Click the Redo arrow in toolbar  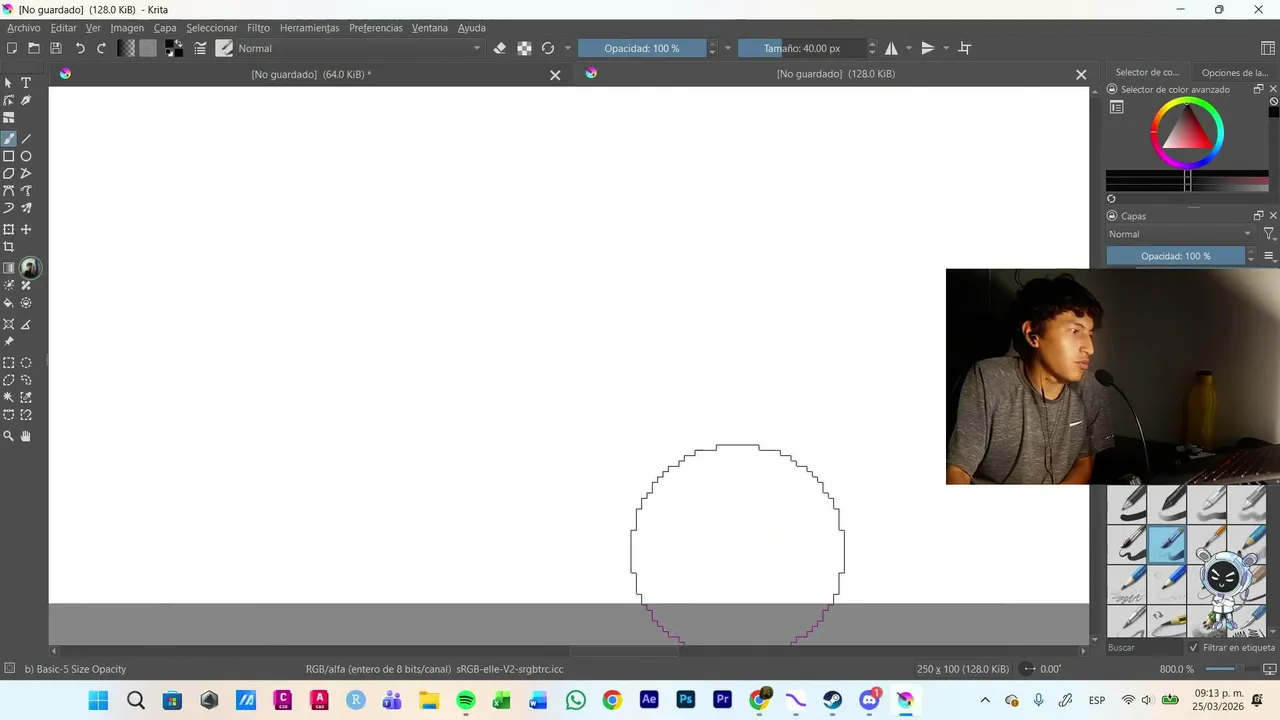tap(101, 48)
